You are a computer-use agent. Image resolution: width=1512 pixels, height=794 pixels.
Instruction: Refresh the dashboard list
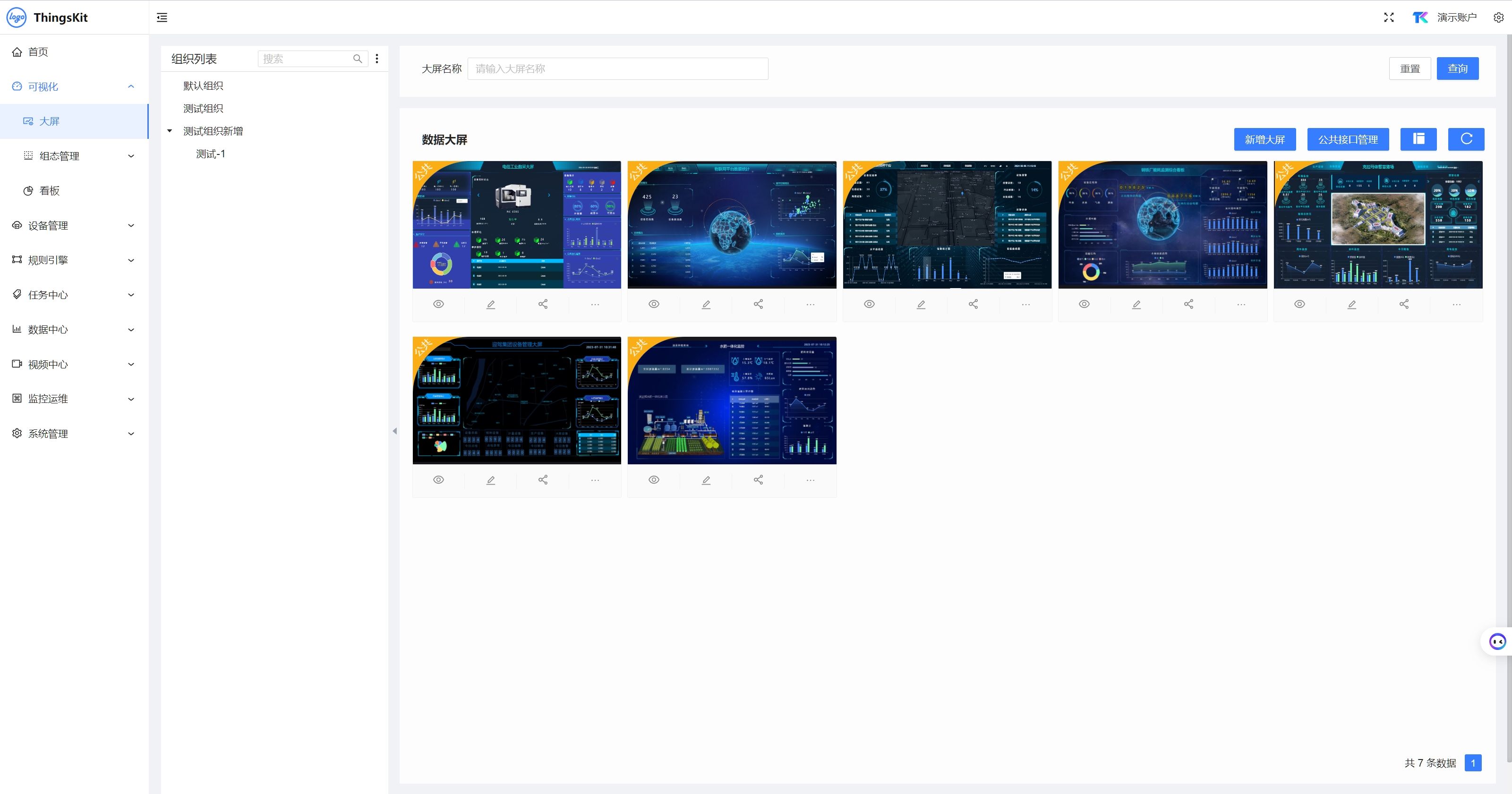pos(1466,139)
